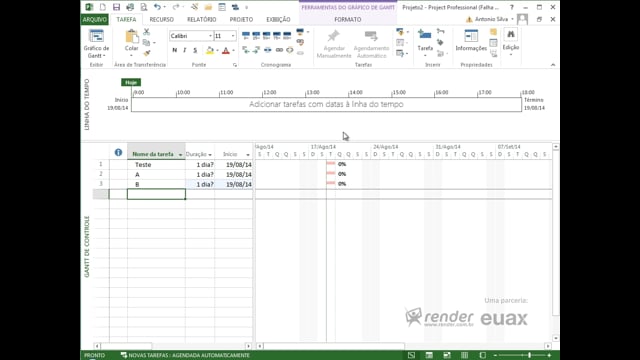
Task: Open Nome da tarefa column filter dropdown
Action: (x=180, y=155)
